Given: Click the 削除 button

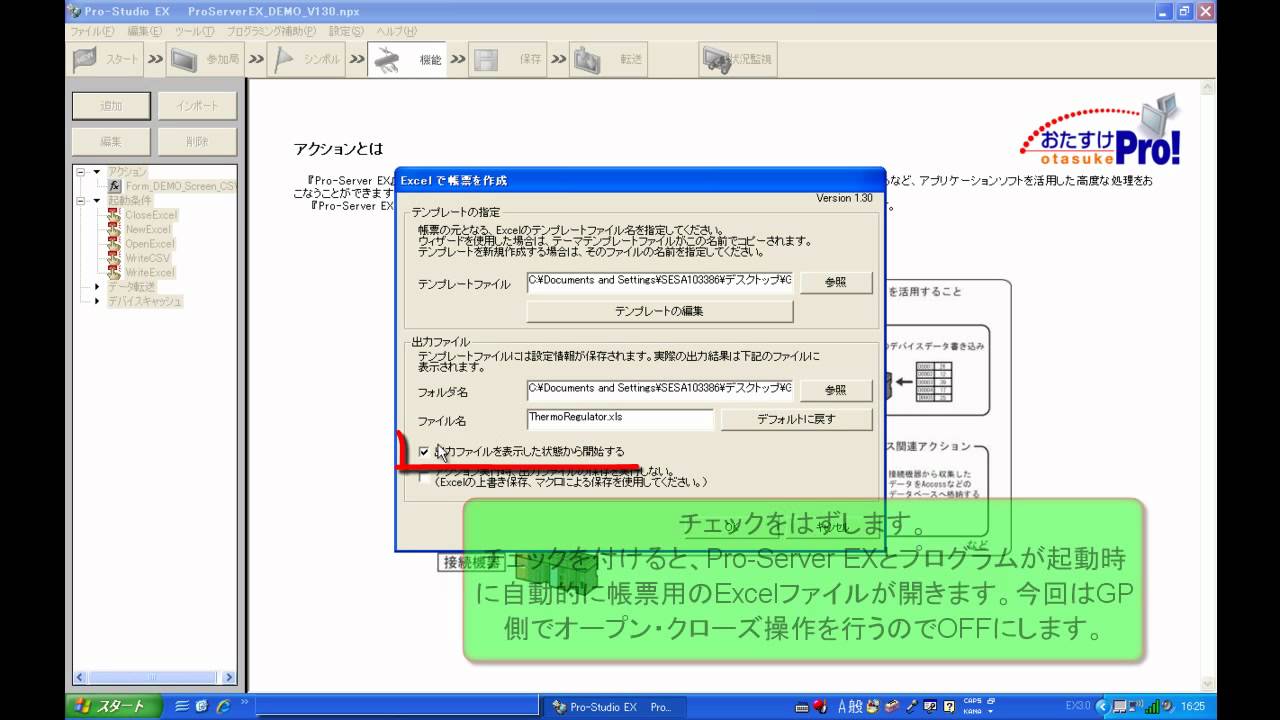Looking at the screenshot, I should pos(197,141).
